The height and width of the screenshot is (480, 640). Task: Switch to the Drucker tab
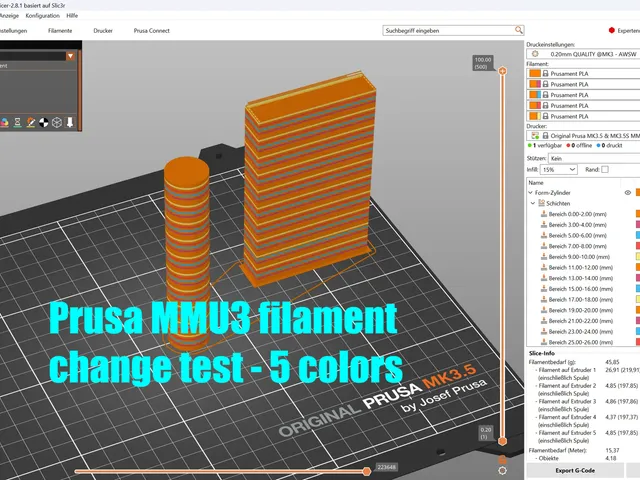pyautogui.click(x=103, y=31)
